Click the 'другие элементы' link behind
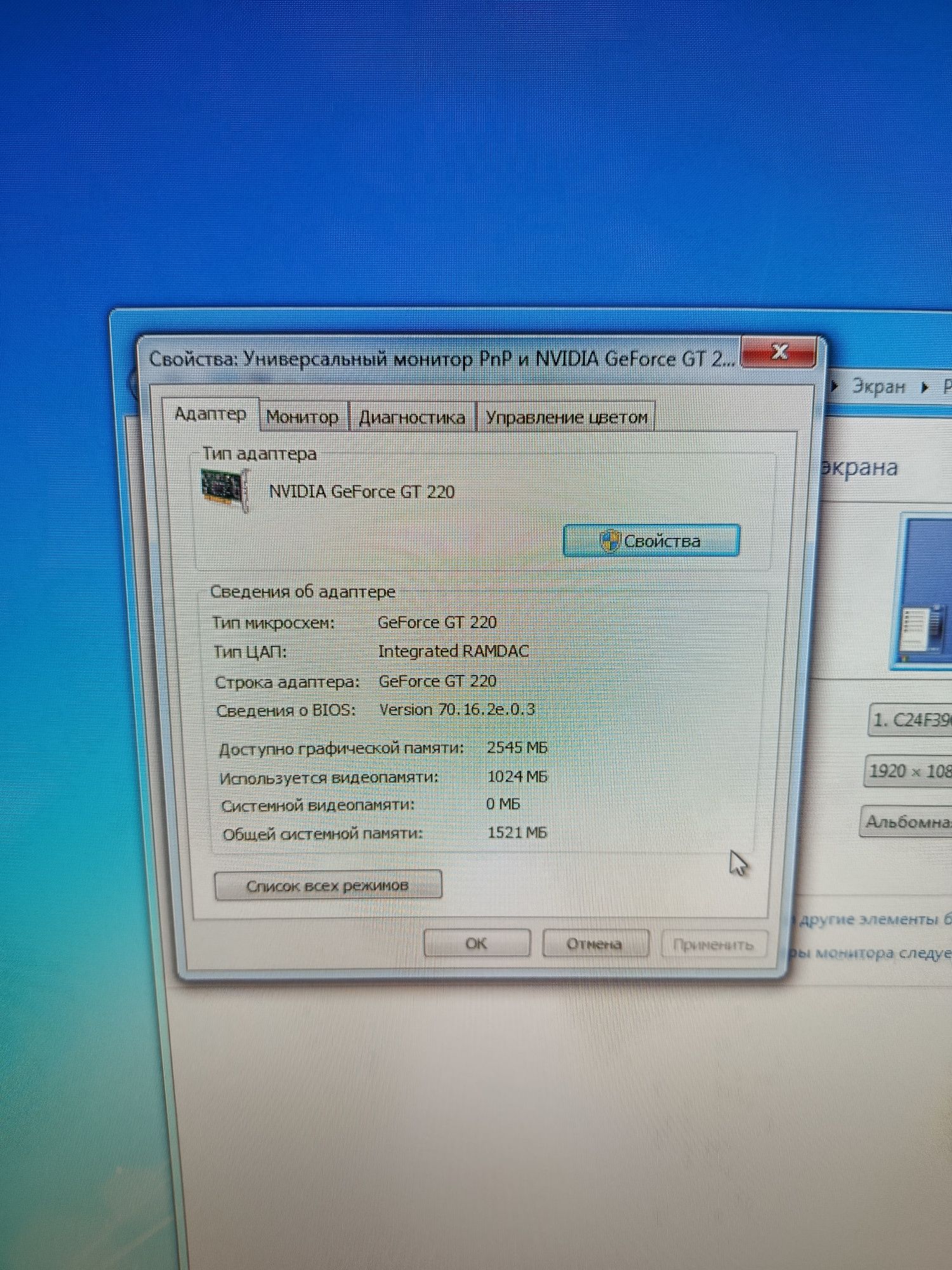 875,919
